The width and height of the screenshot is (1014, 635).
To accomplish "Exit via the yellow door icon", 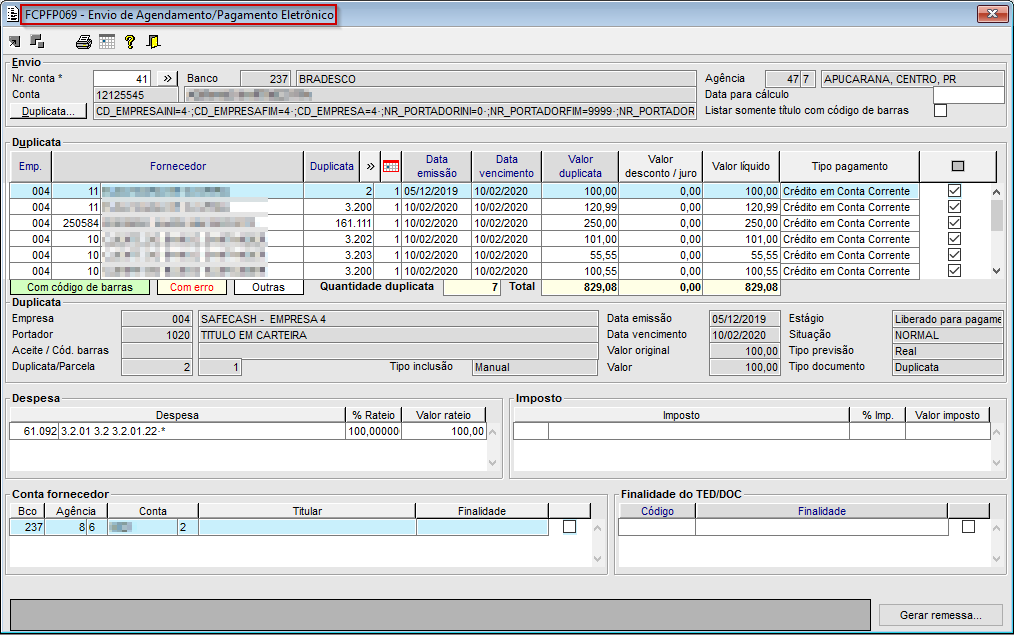I will [153, 42].
